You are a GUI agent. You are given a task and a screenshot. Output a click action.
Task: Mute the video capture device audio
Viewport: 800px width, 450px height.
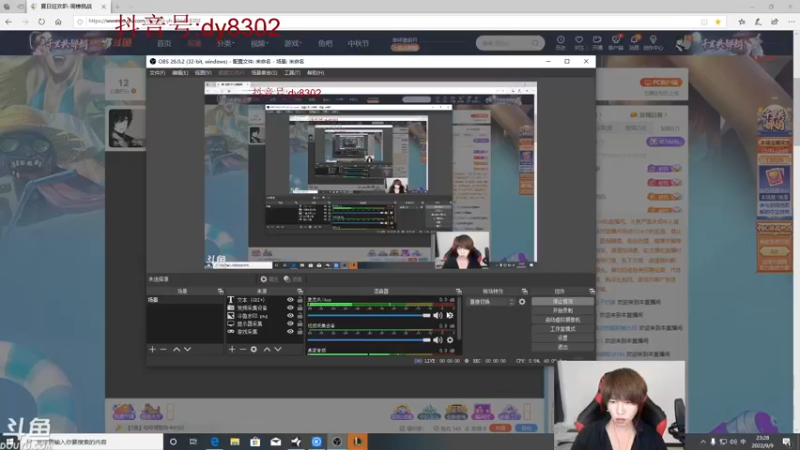pos(438,340)
